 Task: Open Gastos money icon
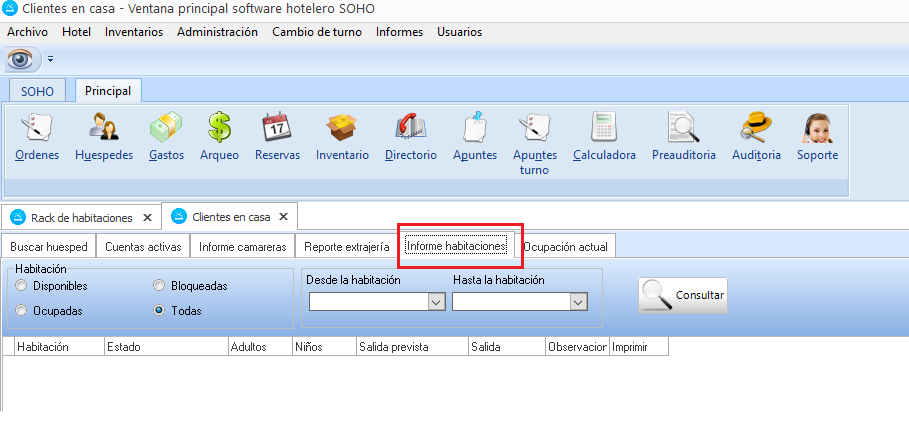tap(166, 128)
